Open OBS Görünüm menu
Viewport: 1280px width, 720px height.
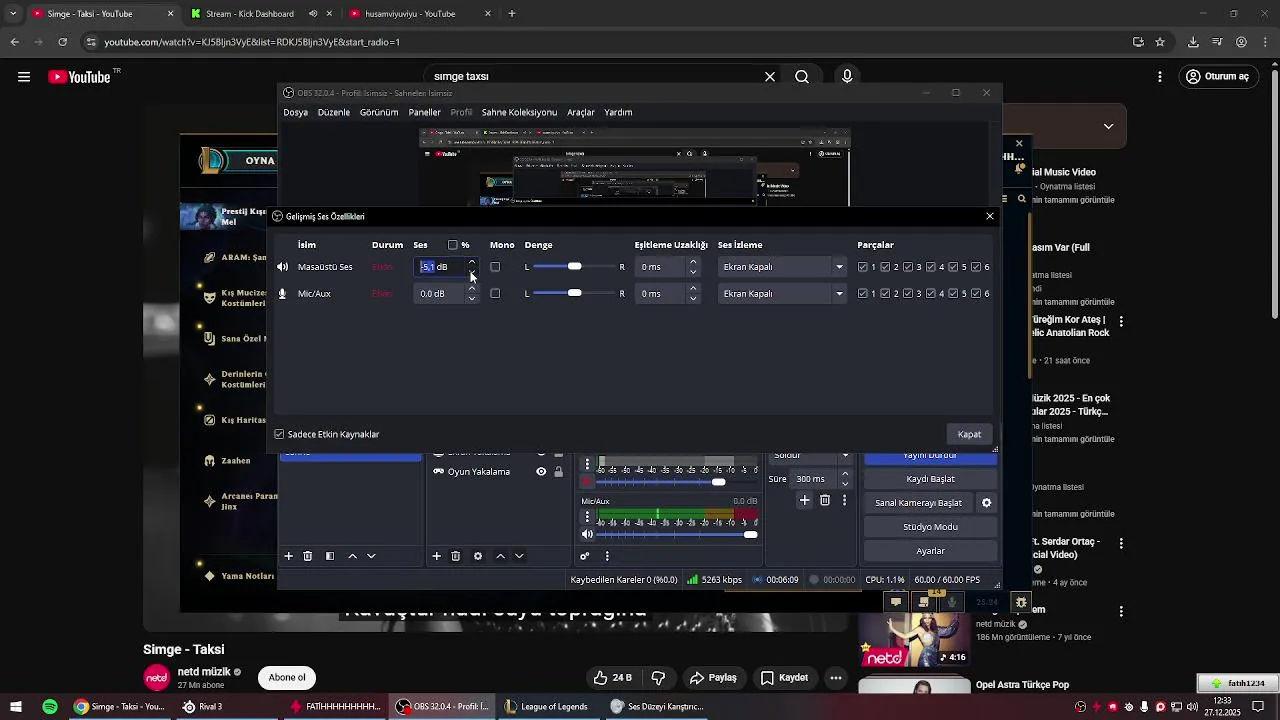[379, 113]
